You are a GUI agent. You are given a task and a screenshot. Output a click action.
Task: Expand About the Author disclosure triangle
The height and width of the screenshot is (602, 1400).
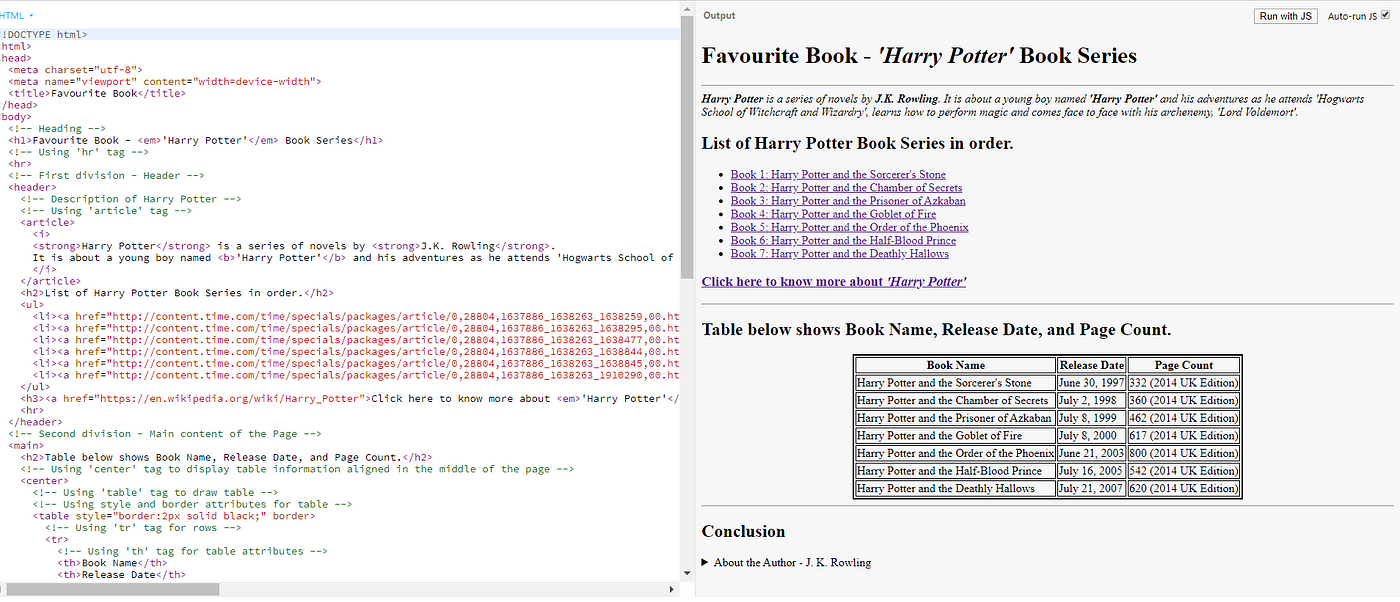706,562
